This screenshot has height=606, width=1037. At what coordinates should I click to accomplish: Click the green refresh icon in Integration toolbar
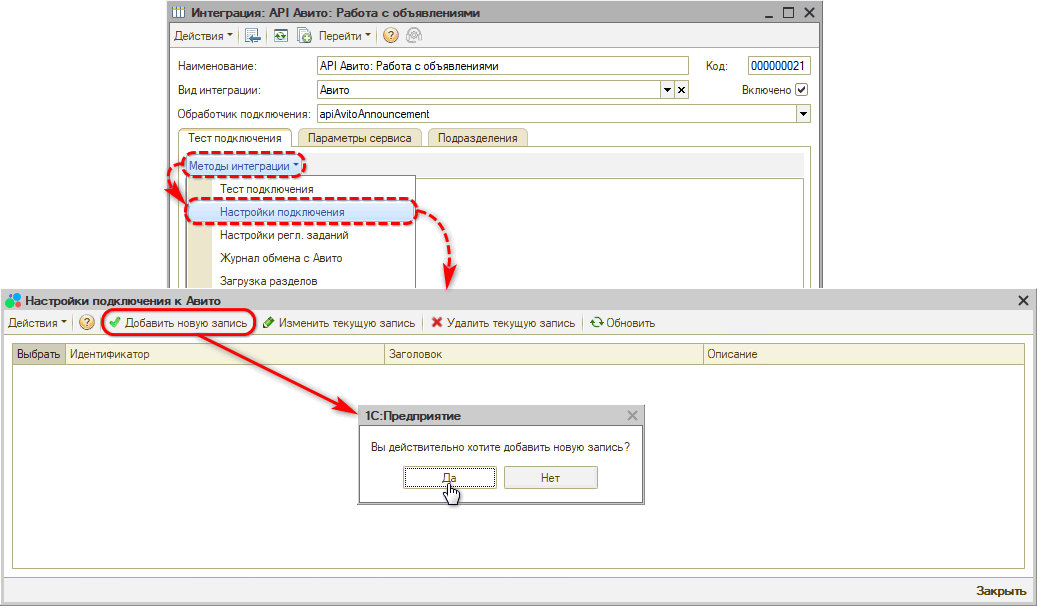point(281,36)
